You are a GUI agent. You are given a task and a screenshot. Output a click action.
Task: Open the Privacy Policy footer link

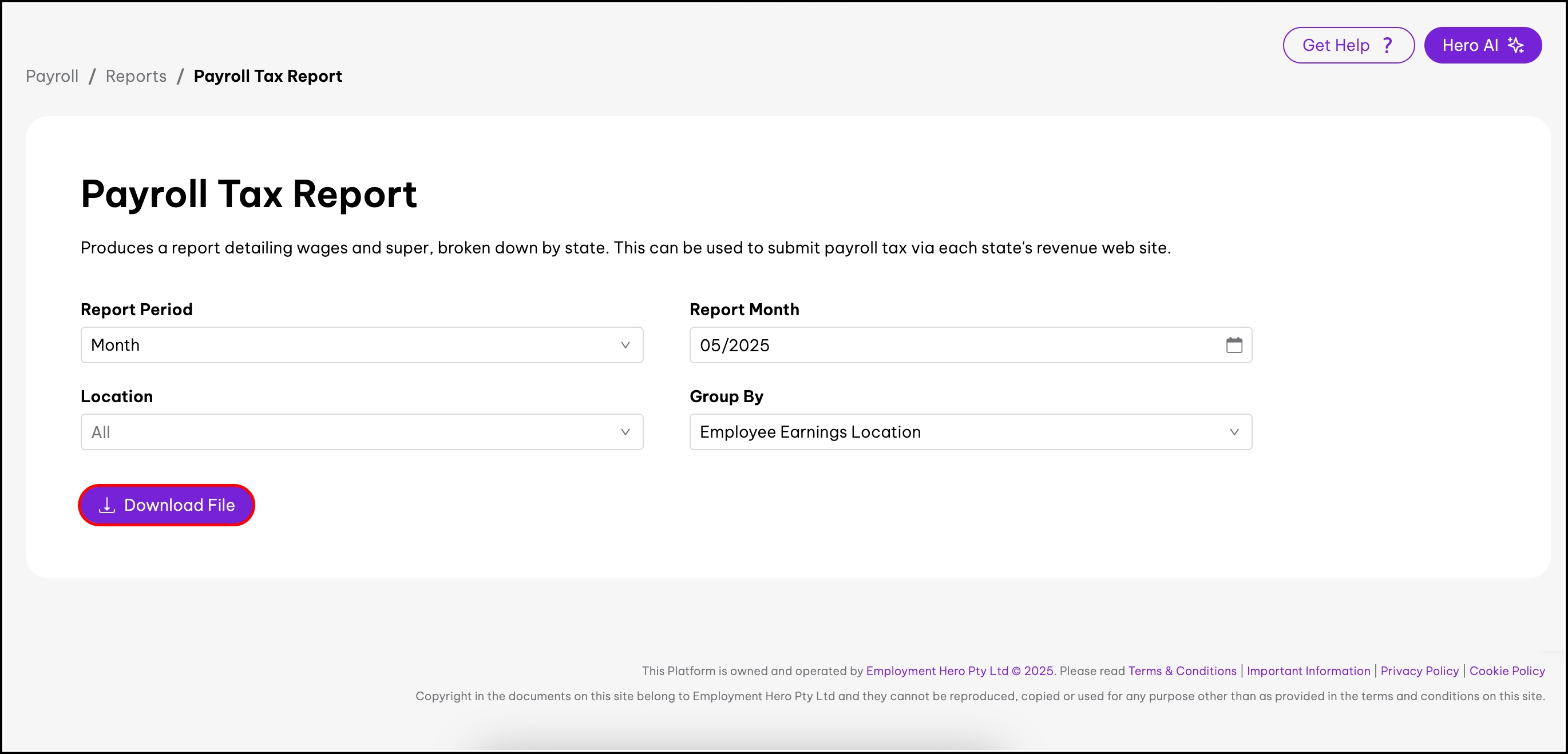pyautogui.click(x=1419, y=670)
